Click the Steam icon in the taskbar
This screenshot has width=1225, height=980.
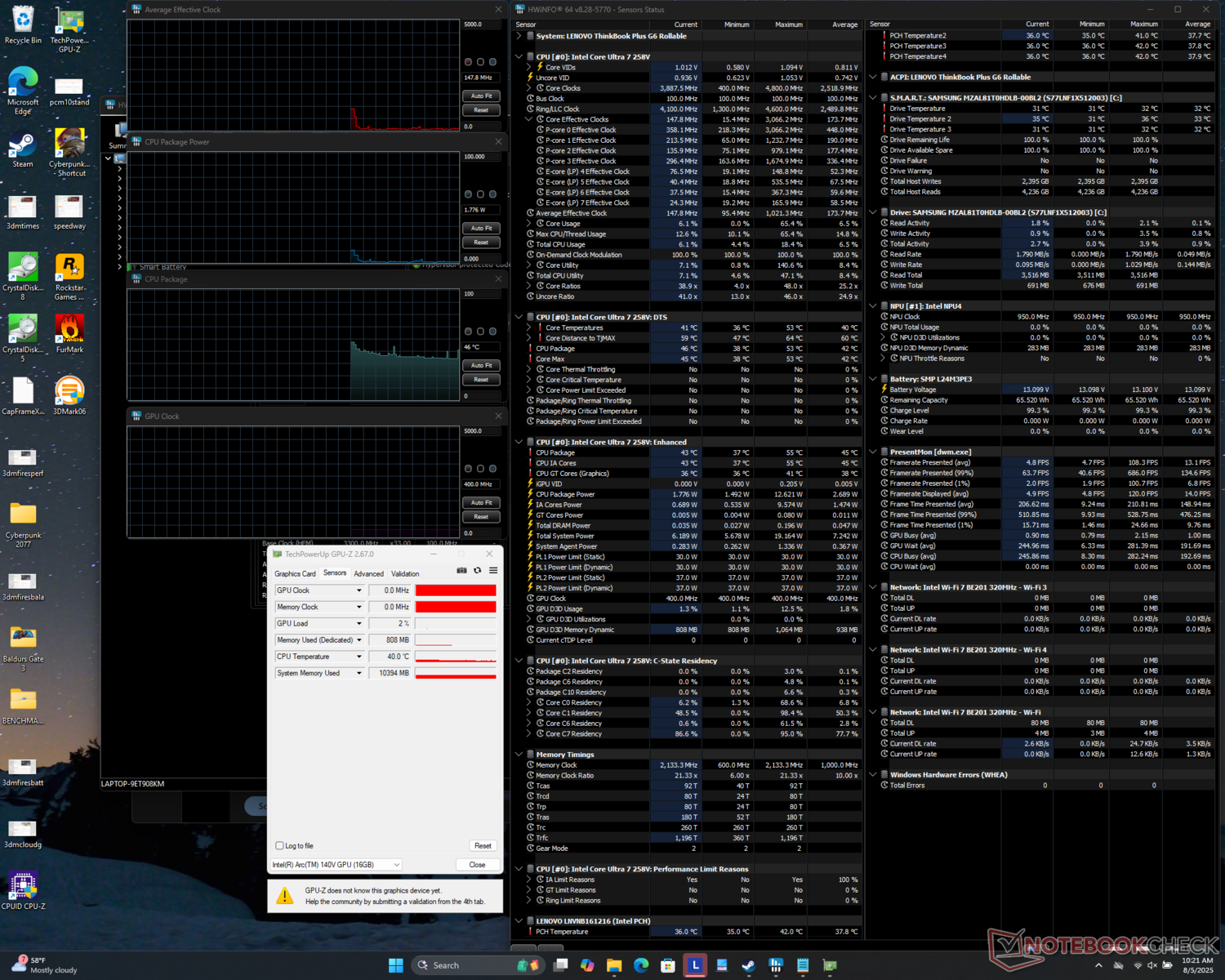click(748, 965)
